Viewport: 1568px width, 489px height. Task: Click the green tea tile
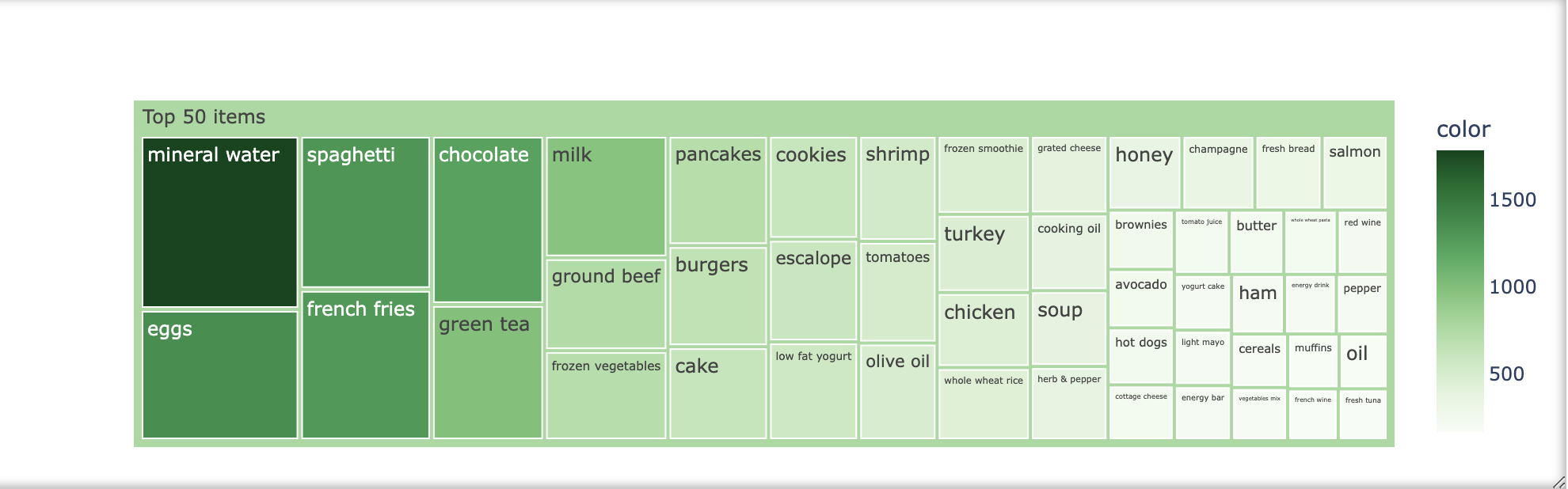point(488,373)
